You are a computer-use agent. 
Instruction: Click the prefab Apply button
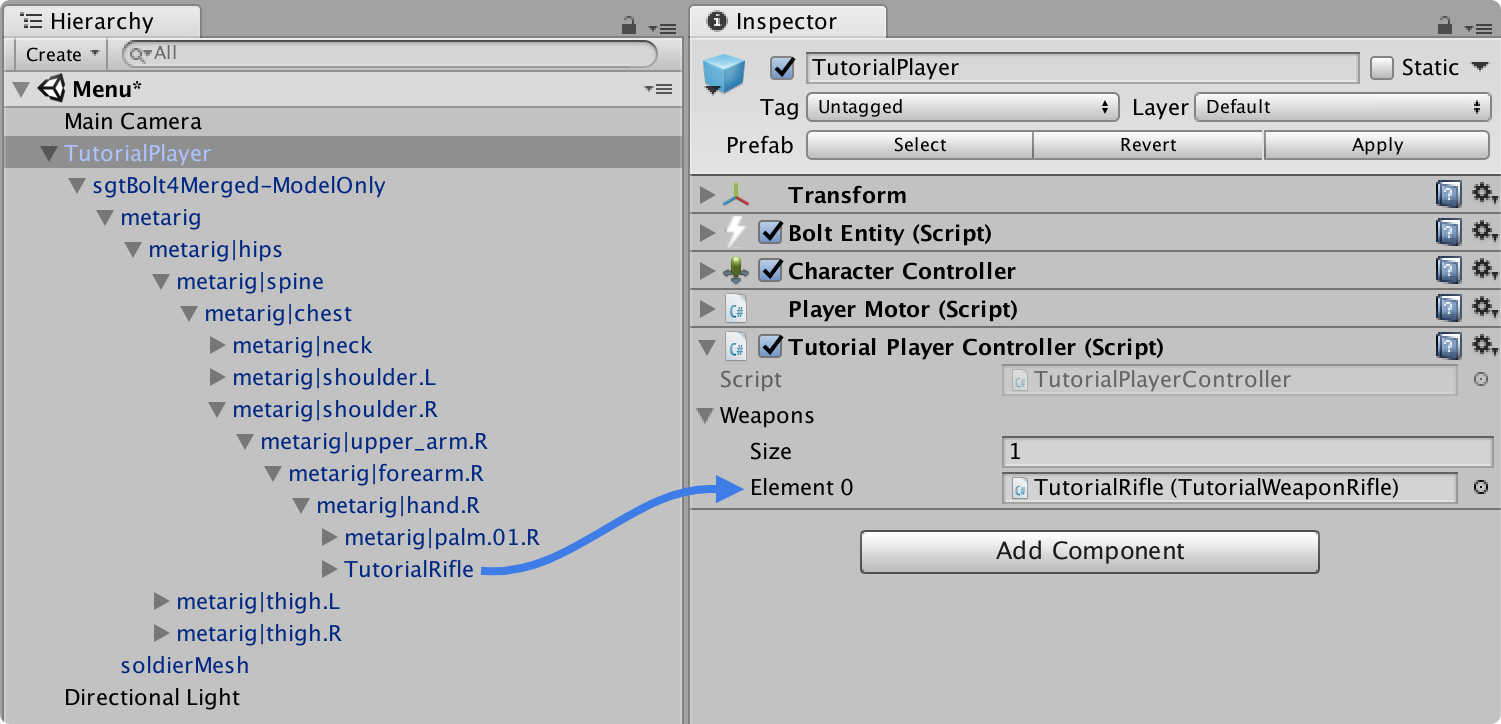(1377, 145)
